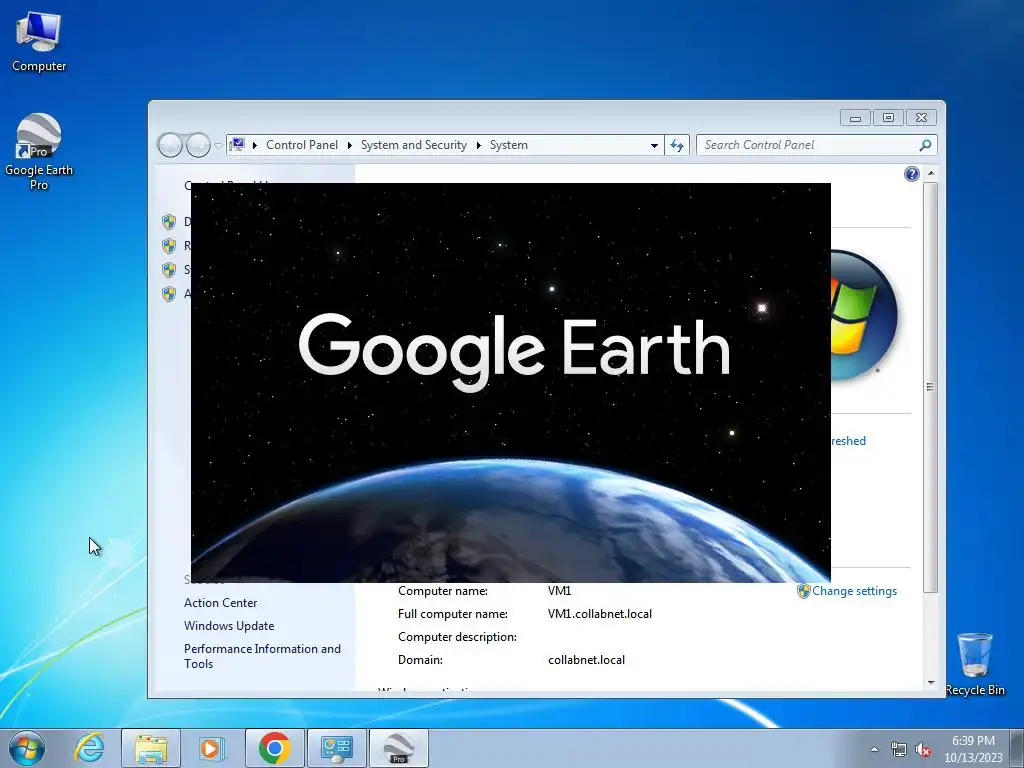Click the Computer name VM1 value

pos(559,591)
